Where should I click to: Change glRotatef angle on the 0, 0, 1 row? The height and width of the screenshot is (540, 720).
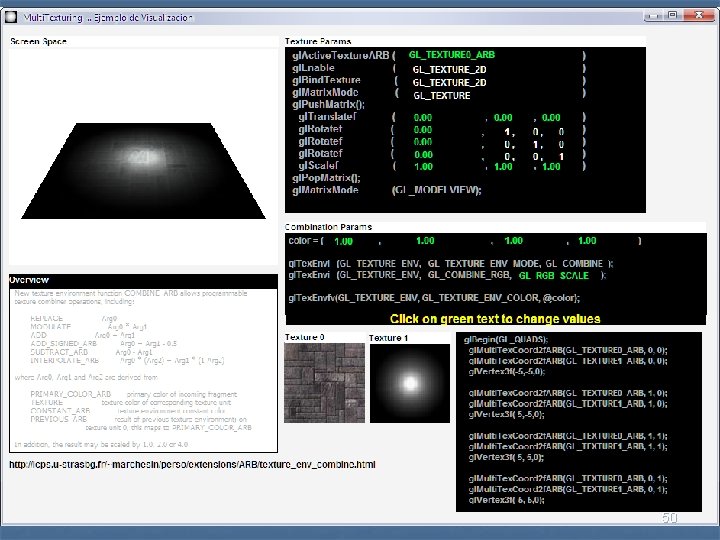[423, 155]
